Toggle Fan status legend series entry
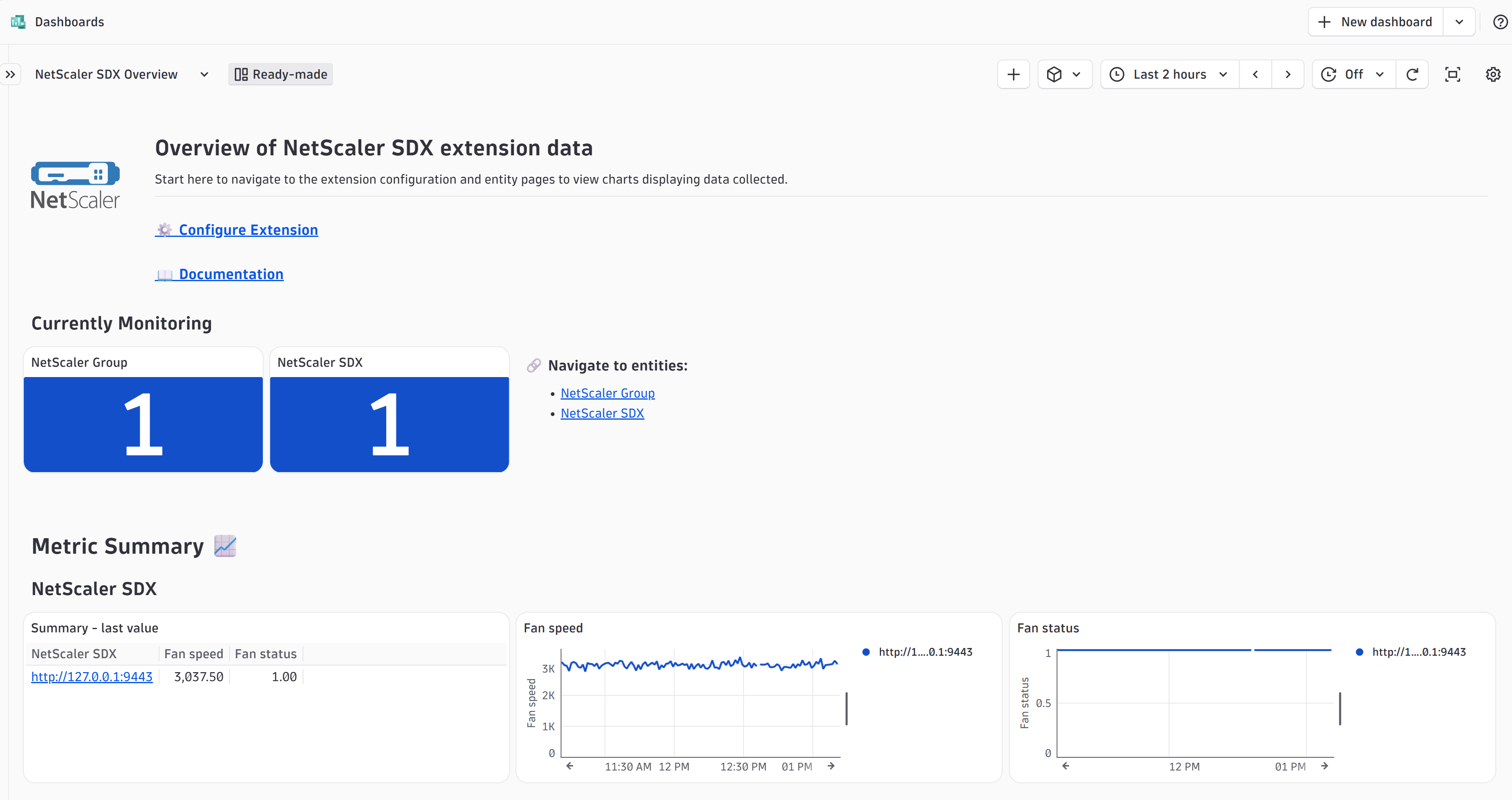 1411,652
